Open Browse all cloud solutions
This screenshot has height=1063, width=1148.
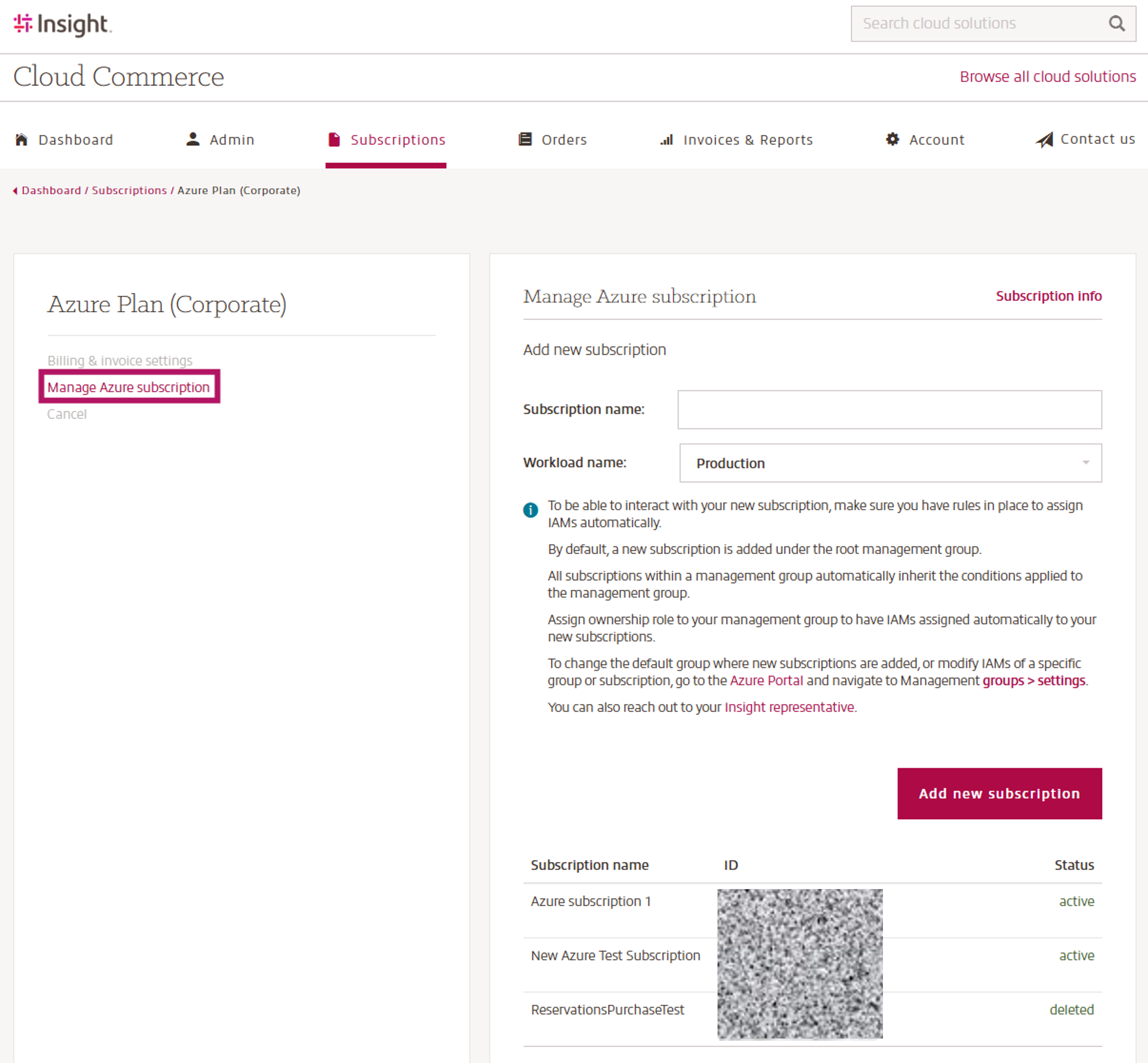click(x=1047, y=76)
